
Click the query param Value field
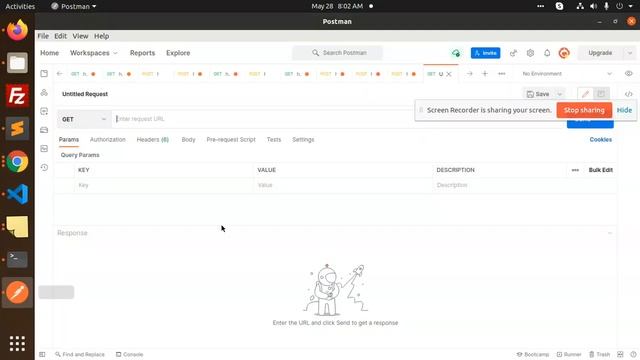(342, 185)
